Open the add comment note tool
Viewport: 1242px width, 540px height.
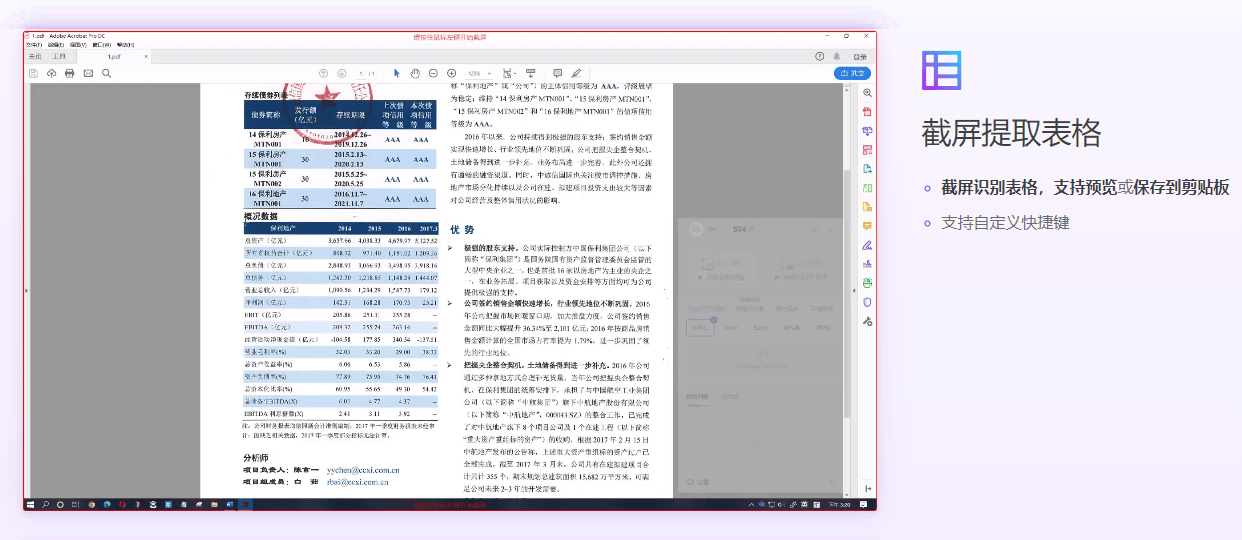pyautogui.click(x=557, y=73)
